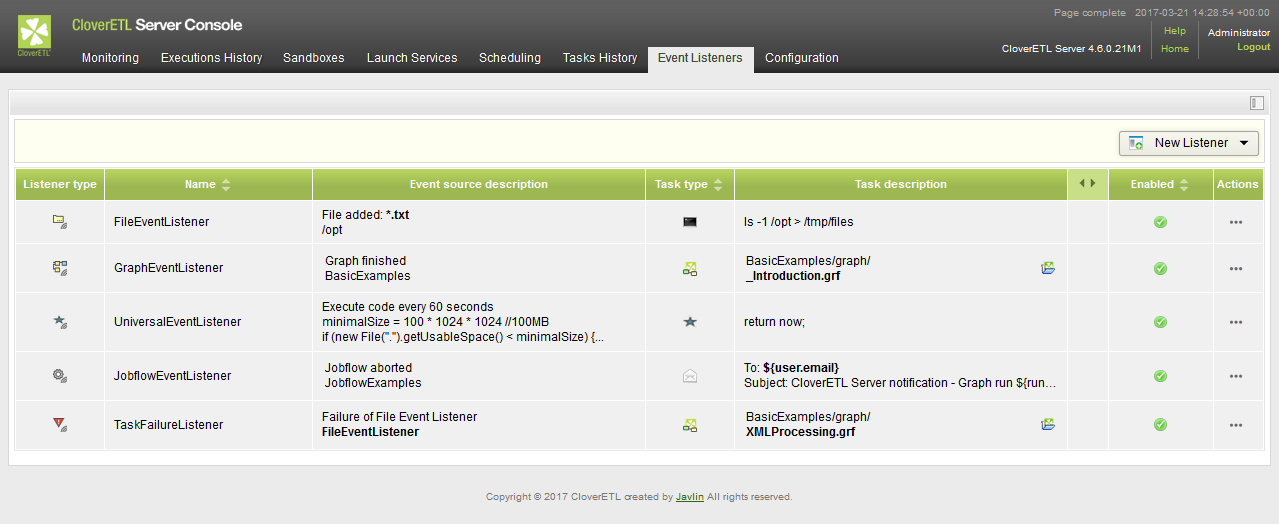
Task: Click the CloverETL logo icon
Action: pyautogui.click(x=34, y=35)
